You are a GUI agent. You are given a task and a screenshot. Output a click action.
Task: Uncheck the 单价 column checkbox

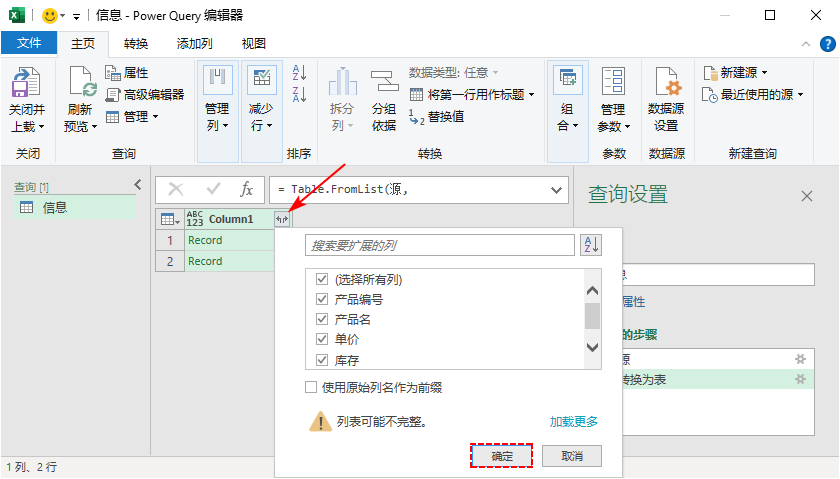(322, 339)
